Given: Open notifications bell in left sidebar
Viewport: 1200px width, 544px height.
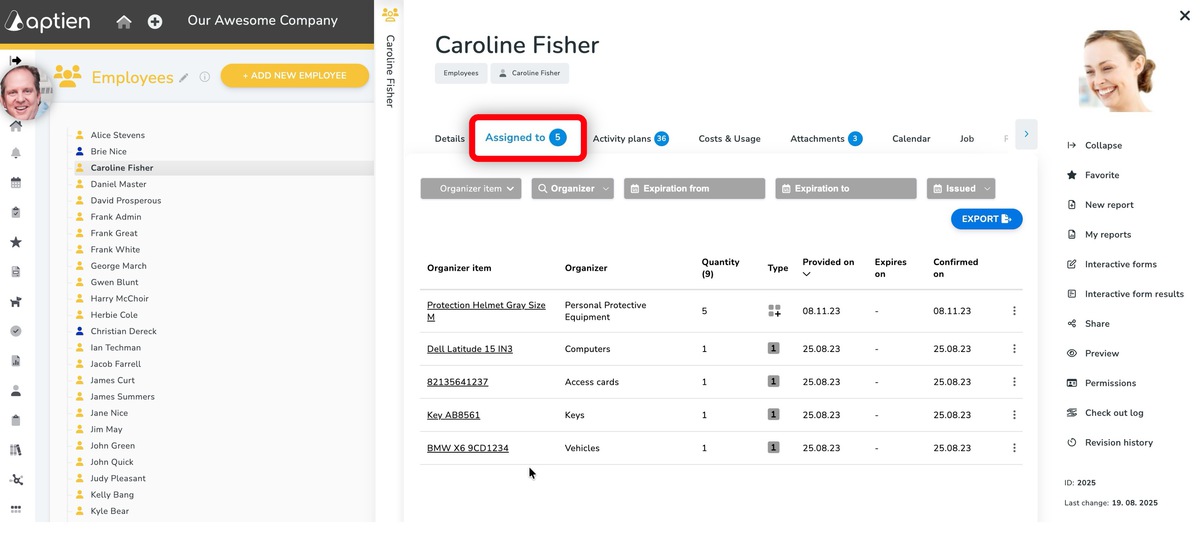Looking at the screenshot, I should coord(16,153).
